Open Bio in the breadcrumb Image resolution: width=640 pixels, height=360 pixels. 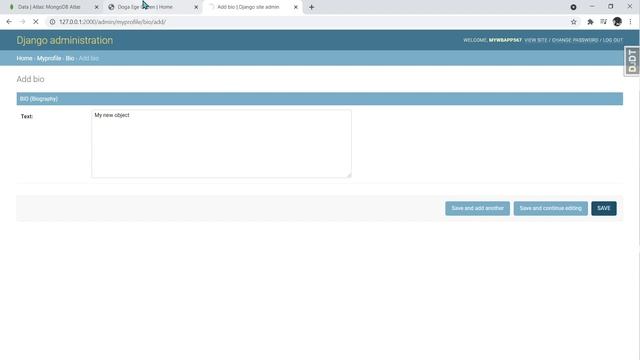[70, 58]
